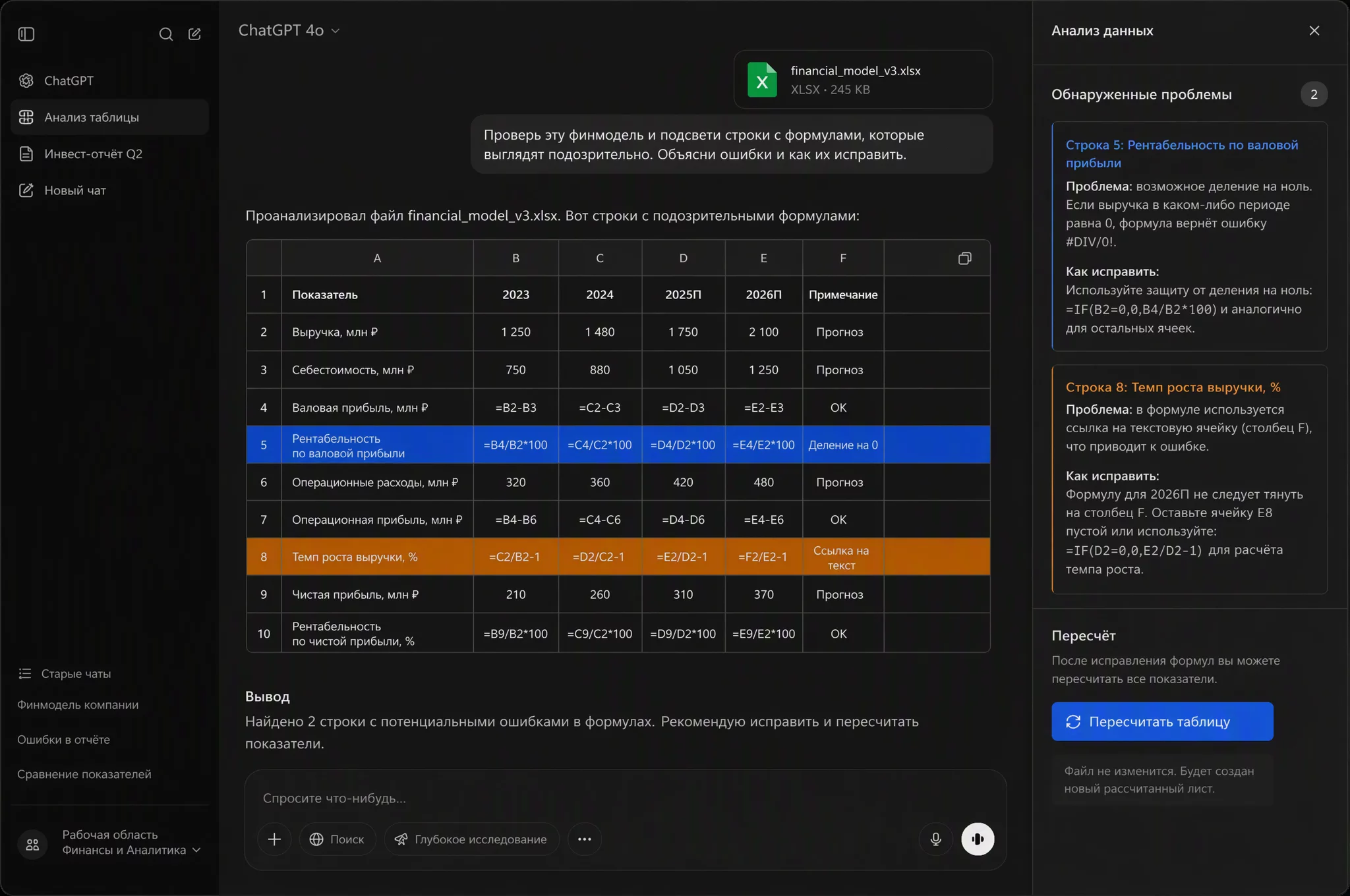
Task: Select column A header
Action: click(x=377, y=258)
